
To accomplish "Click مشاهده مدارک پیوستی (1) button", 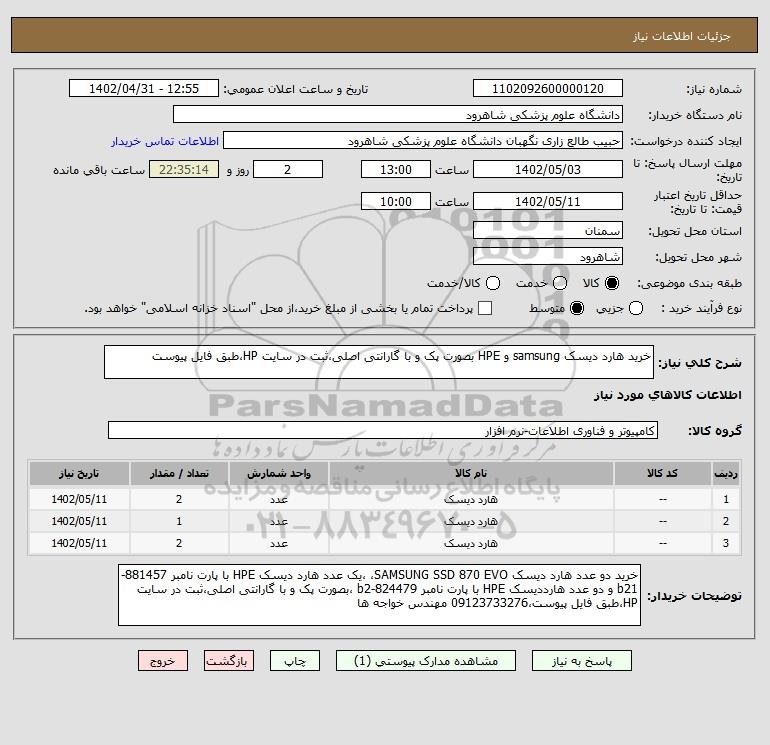I will [x=426, y=661].
